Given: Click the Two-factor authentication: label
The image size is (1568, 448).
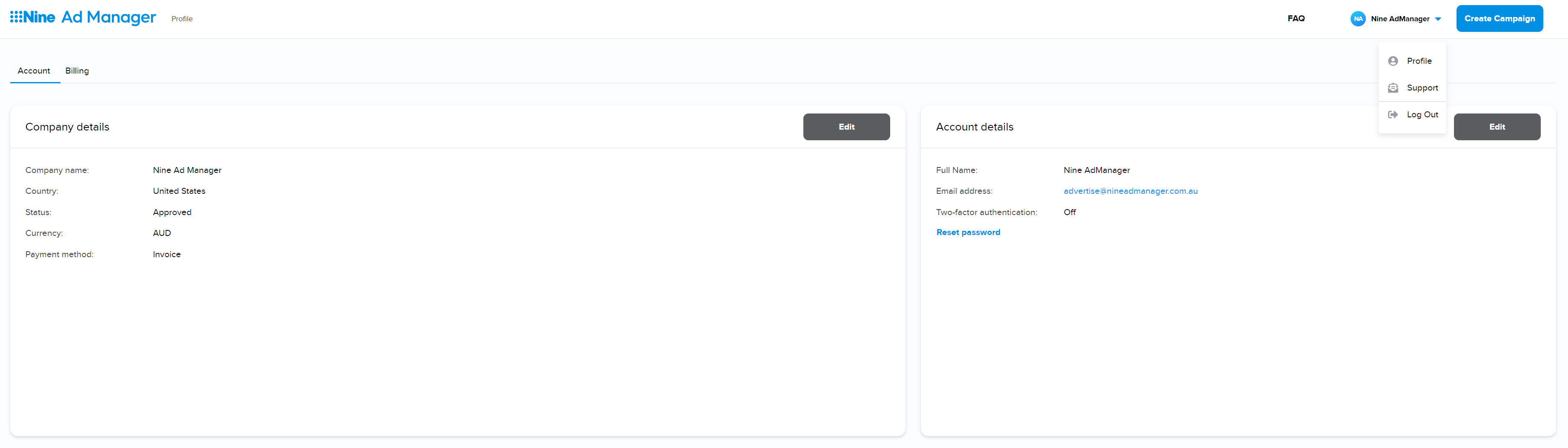Looking at the screenshot, I should click(x=986, y=212).
